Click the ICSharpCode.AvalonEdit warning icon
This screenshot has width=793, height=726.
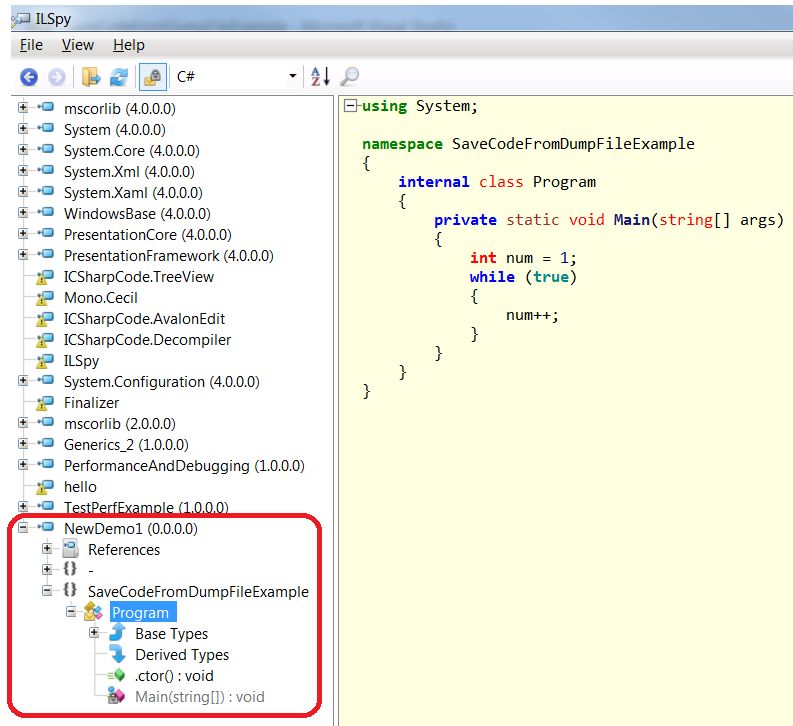tap(45, 319)
